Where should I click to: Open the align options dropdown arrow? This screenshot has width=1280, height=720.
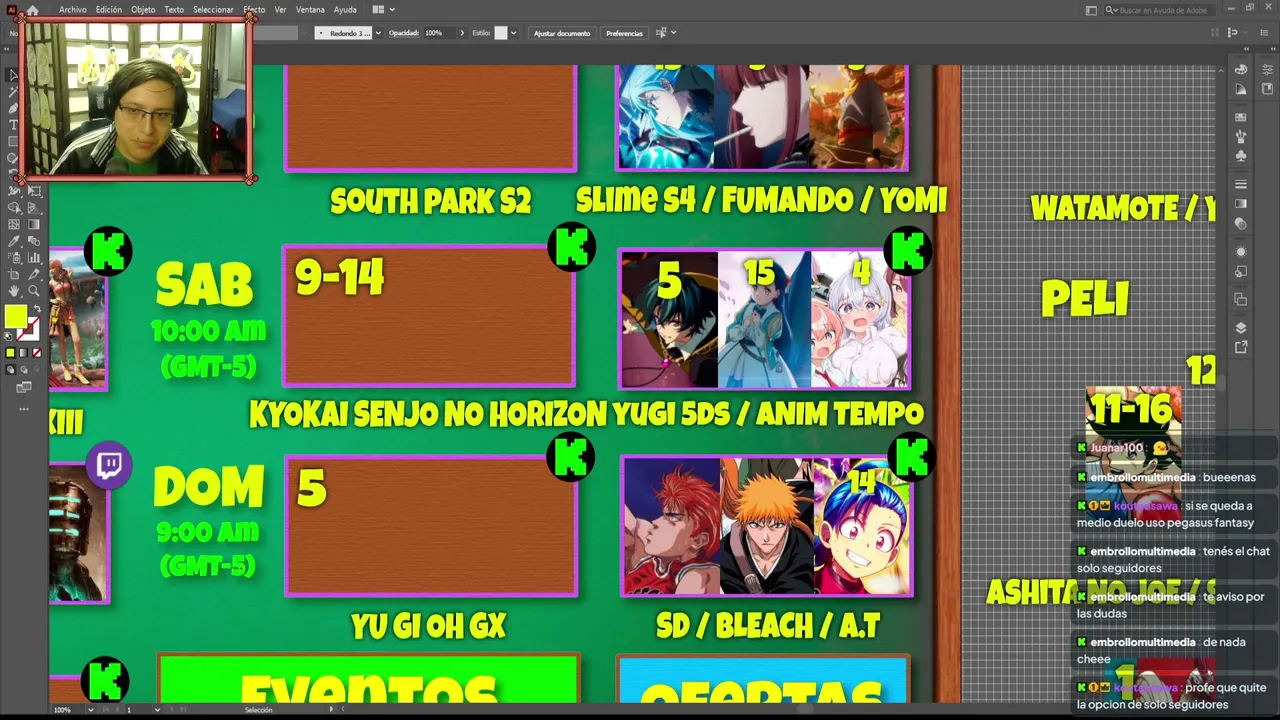[673, 33]
